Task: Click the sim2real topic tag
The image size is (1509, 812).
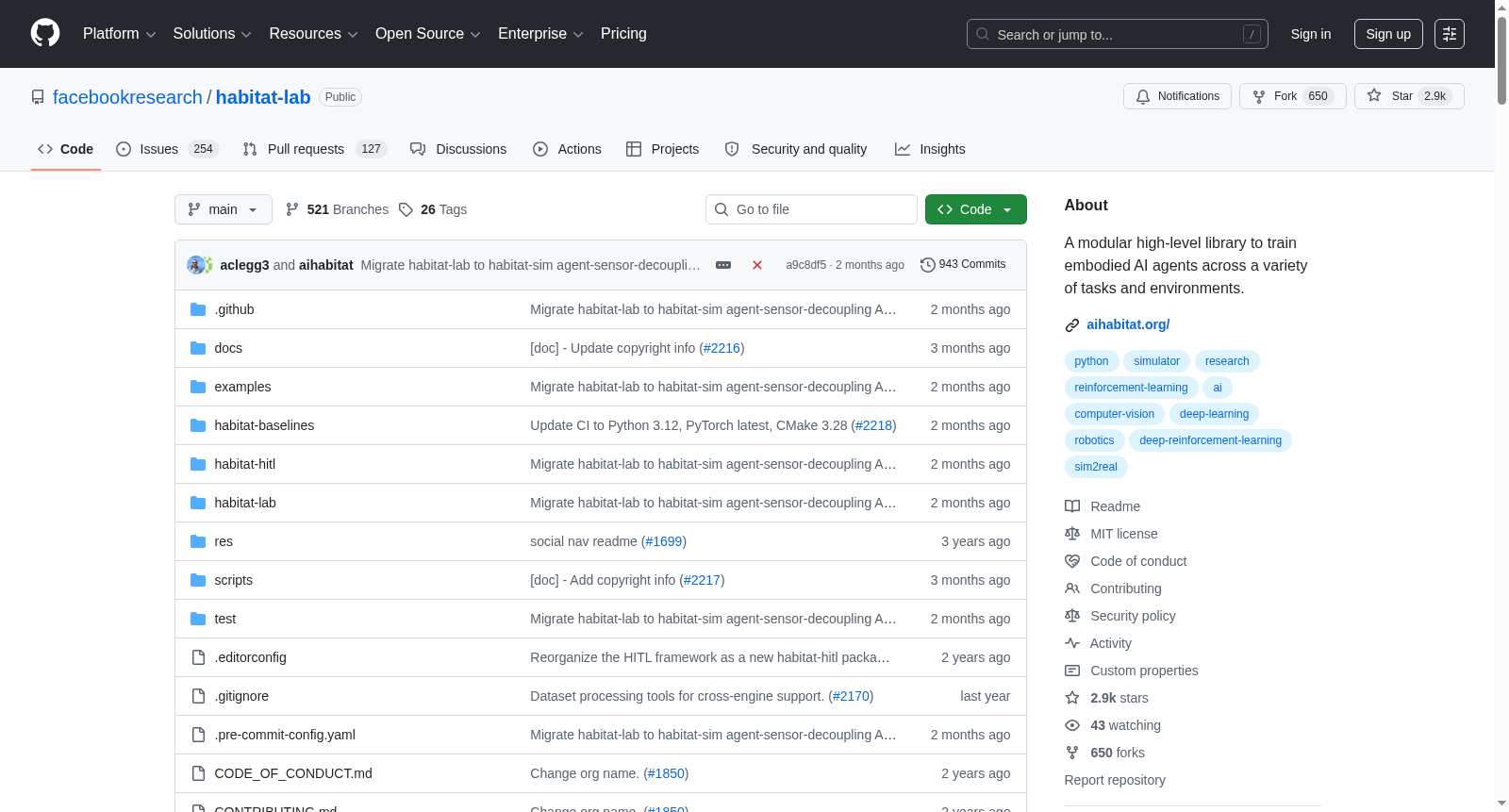Action: 1096,467
